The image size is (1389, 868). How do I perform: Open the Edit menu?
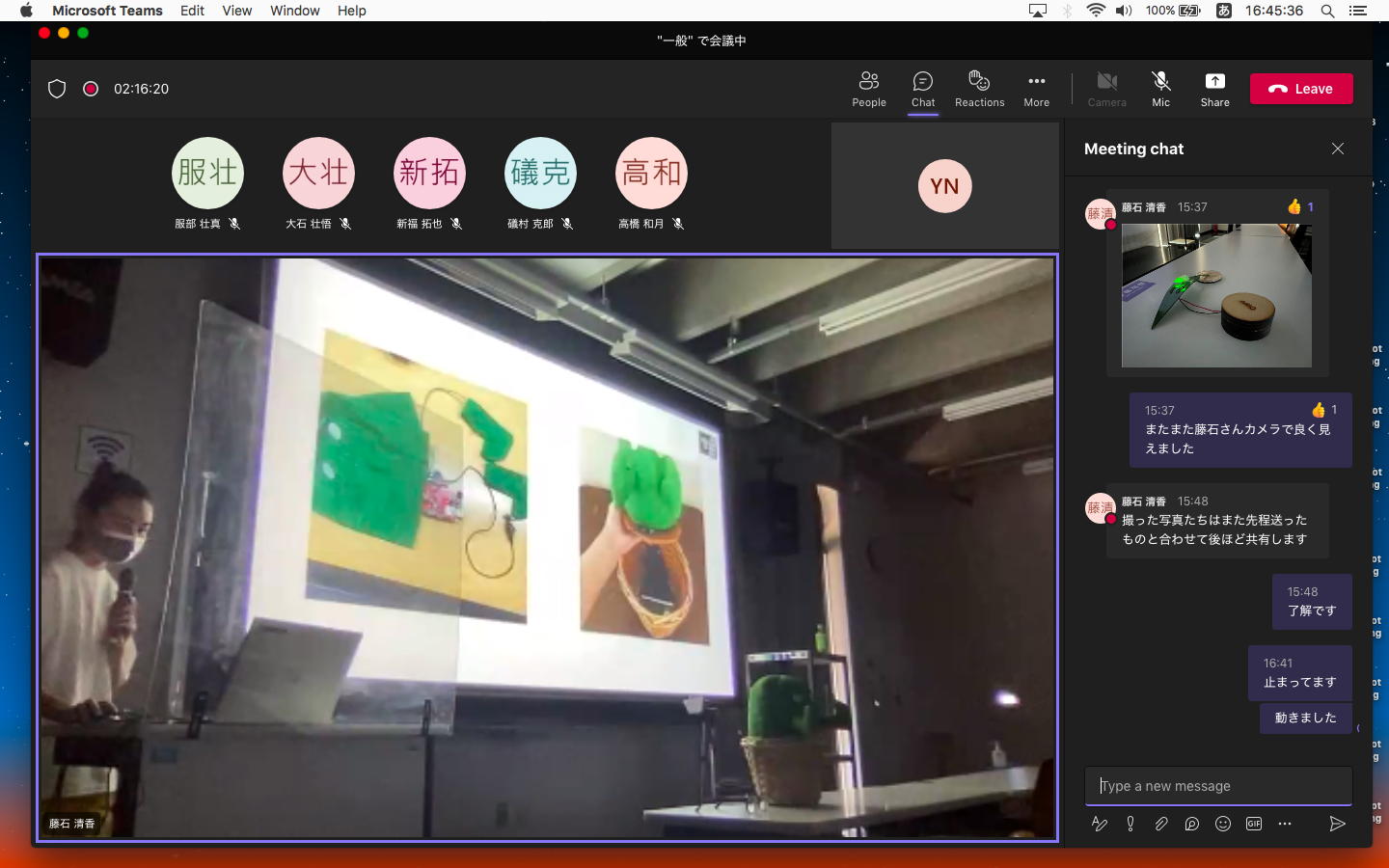(x=192, y=11)
